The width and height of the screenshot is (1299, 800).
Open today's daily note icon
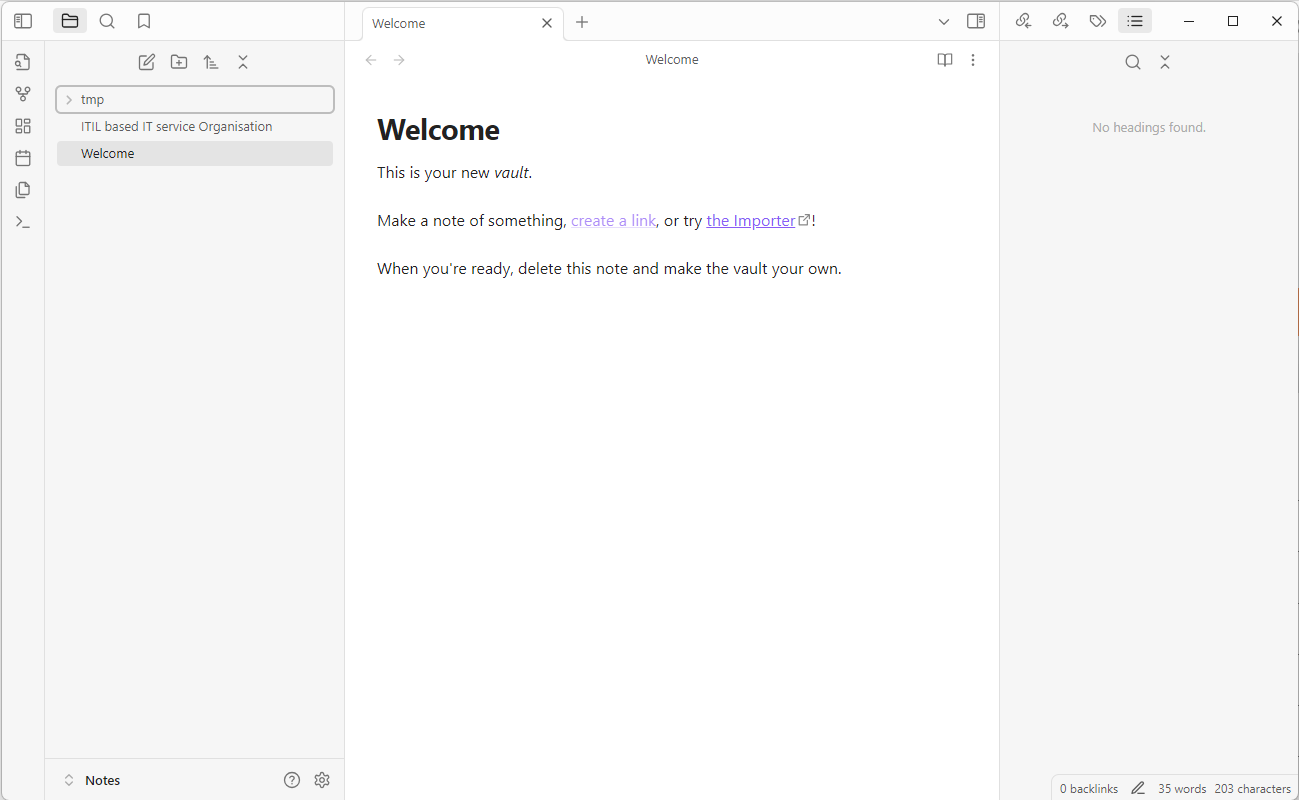click(x=23, y=158)
